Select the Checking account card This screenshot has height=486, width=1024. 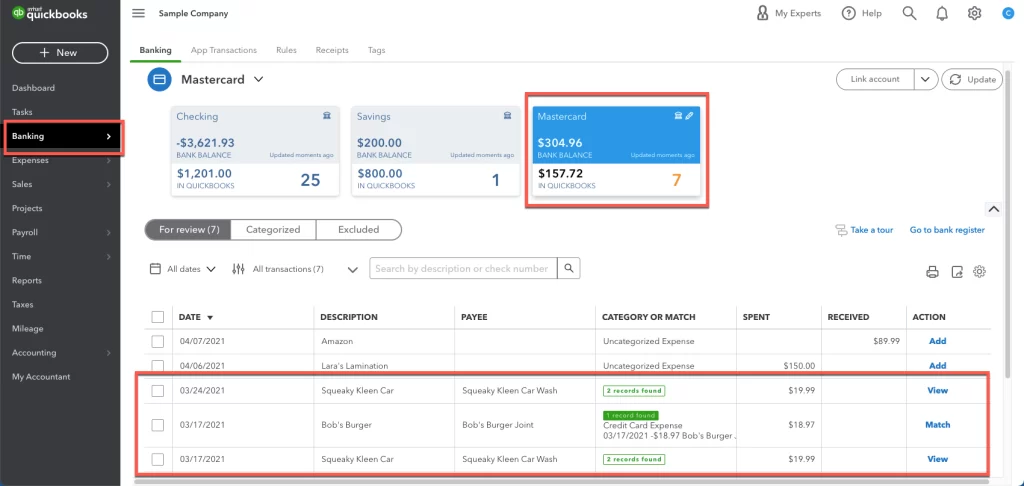255,151
